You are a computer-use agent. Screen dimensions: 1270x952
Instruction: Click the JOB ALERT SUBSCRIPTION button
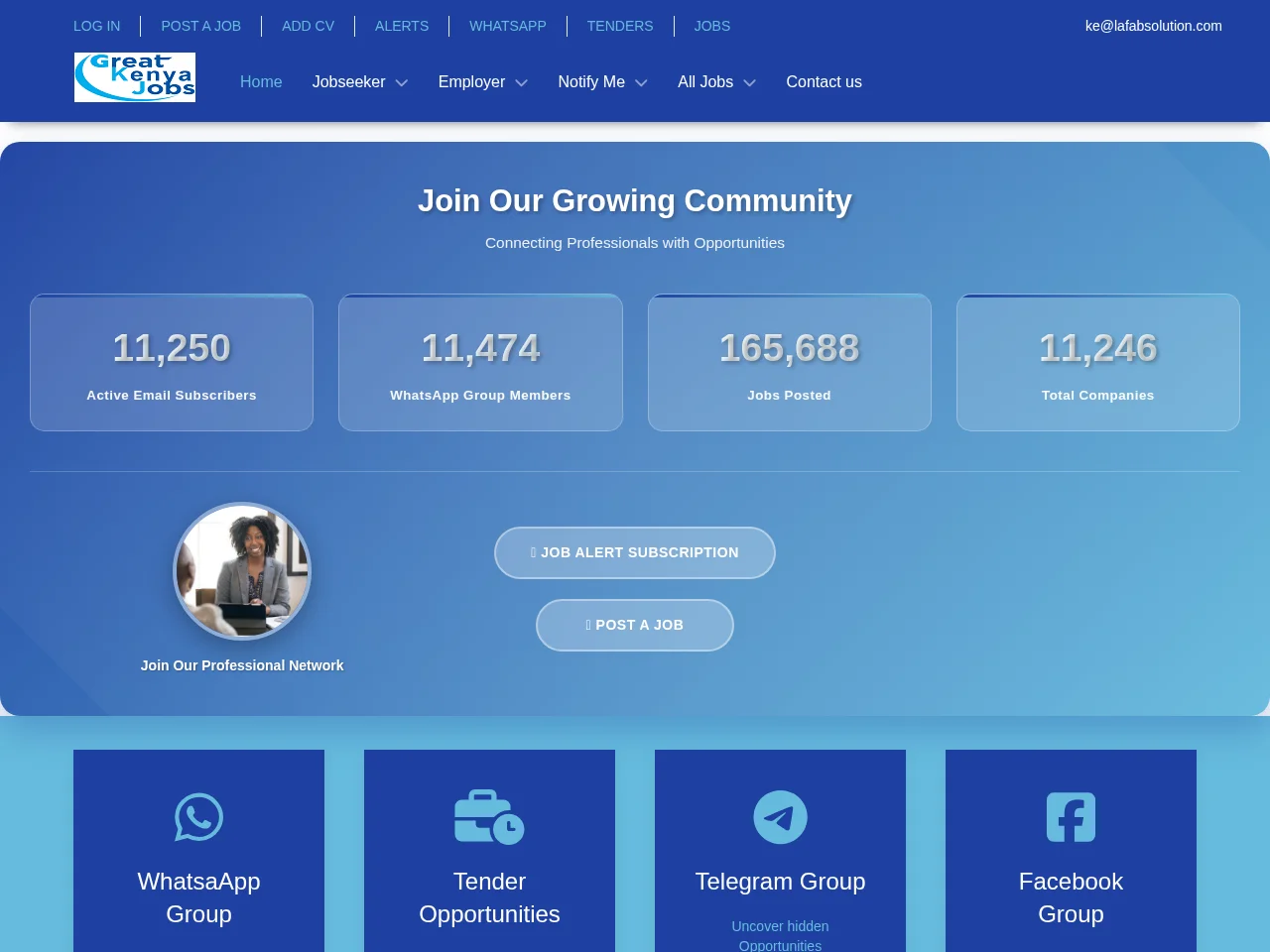pyautogui.click(x=635, y=552)
